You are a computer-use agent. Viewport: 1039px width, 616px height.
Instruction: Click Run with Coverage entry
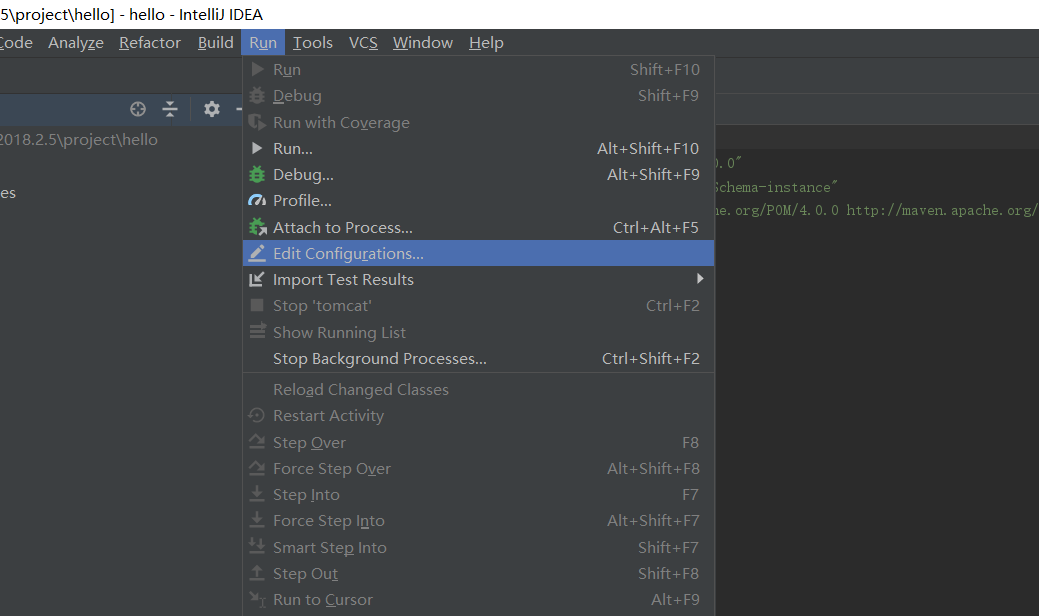click(478, 123)
